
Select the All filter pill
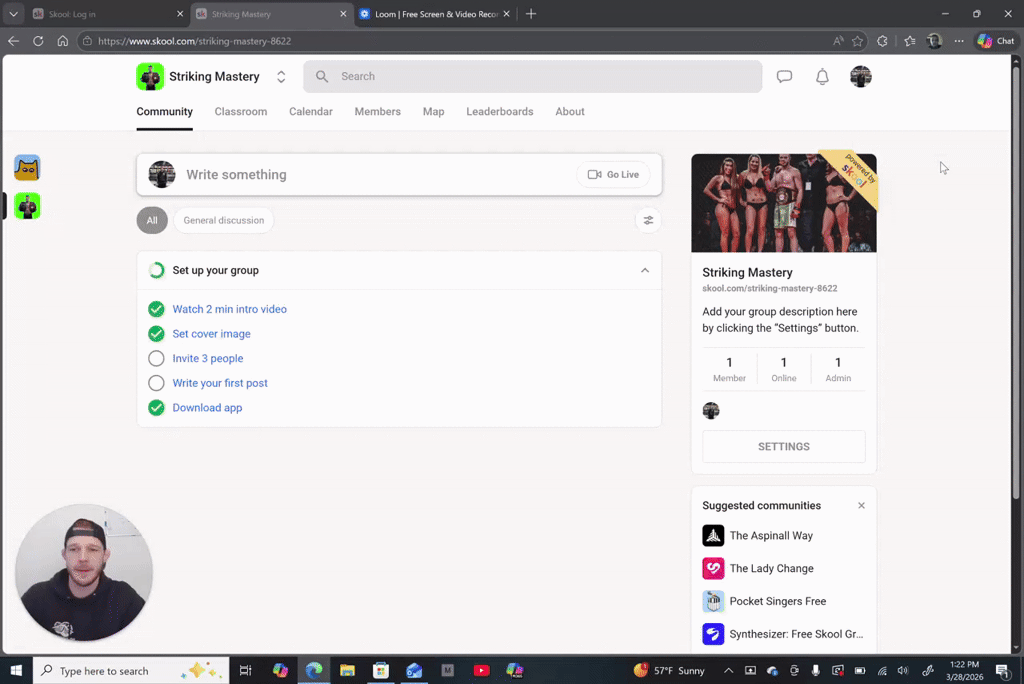(x=152, y=220)
